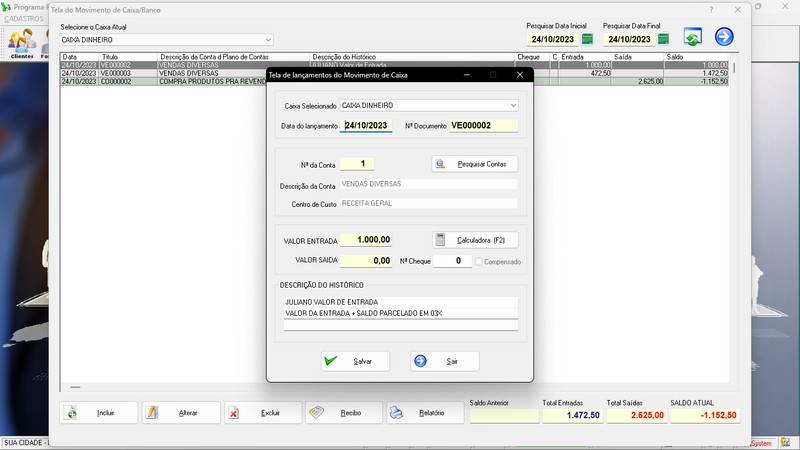Click the Nº Documento field
This screenshot has width=800, height=450.
click(483, 126)
